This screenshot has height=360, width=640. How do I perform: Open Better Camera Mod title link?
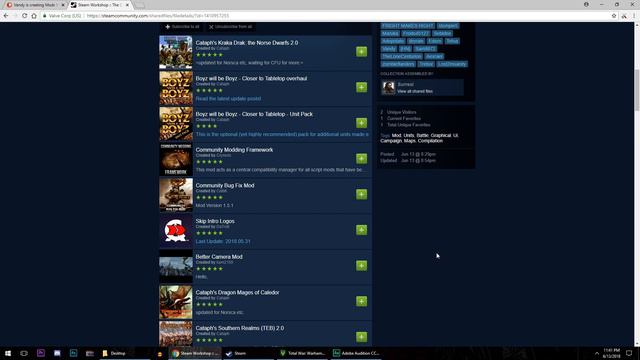(219, 257)
